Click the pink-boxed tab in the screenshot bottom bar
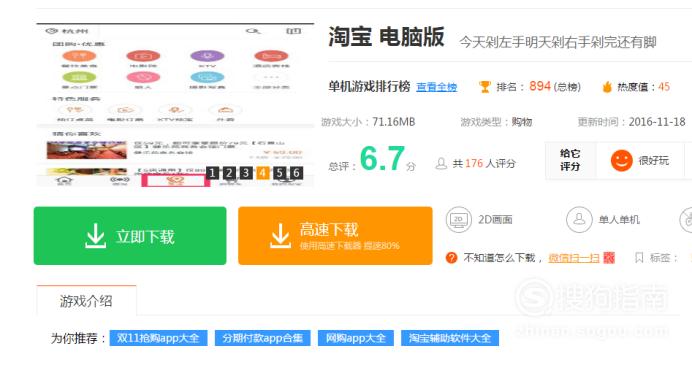The width and height of the screenshot is (692, 365). pos(176,180)
